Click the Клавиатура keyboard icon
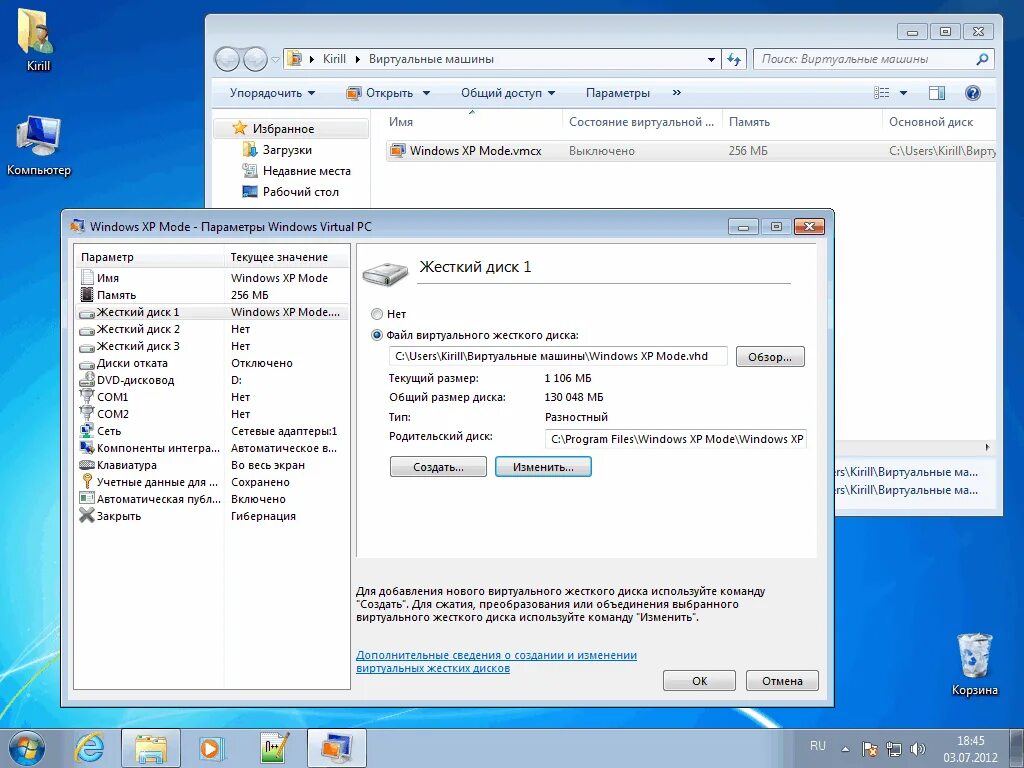The width and height of the screenshot is (1024, 768). (87, 465)
